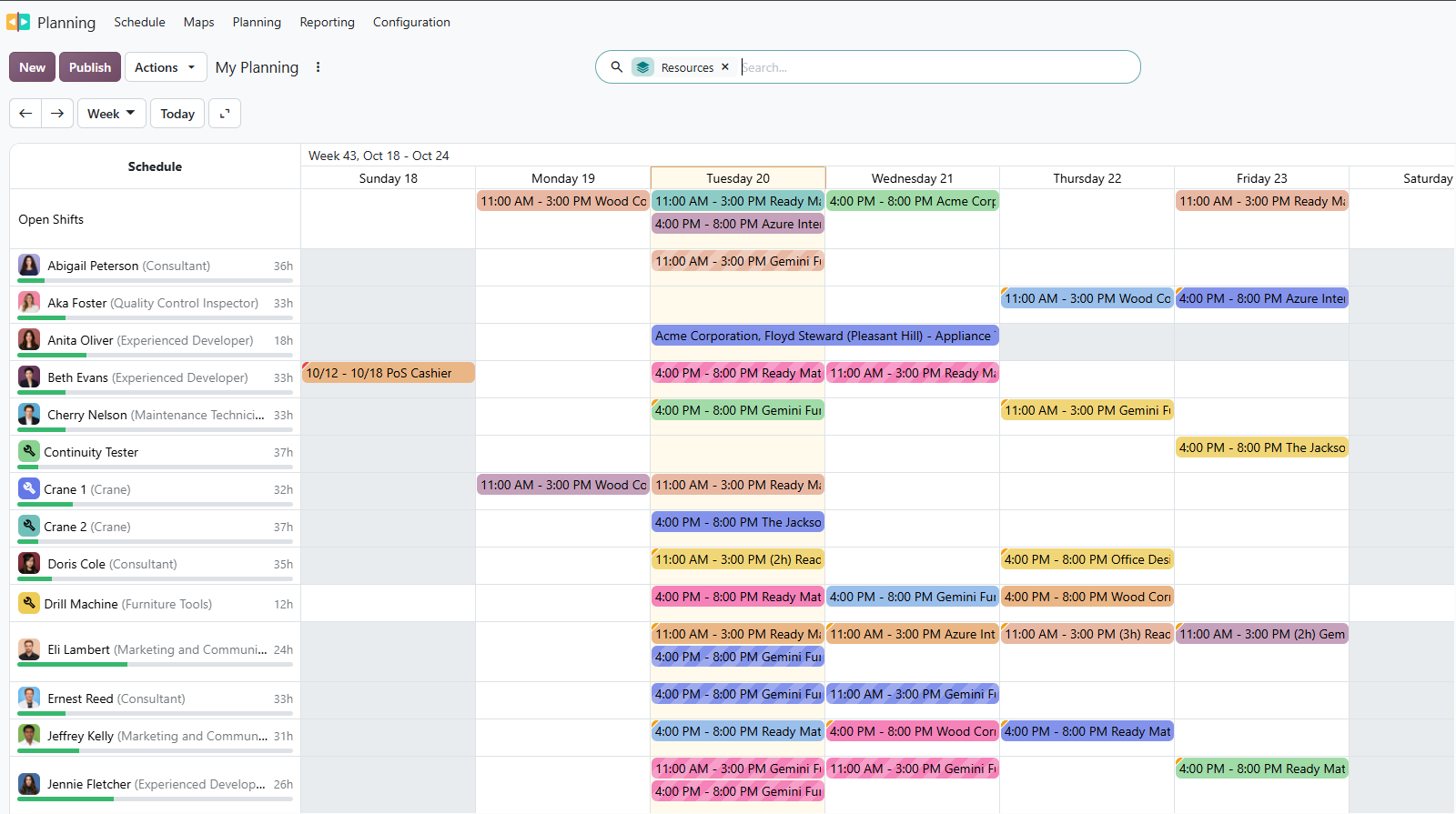
Task: Open Doris Cole's 4:00 PM Office Desi shift
Action: tap(1087, 559)
